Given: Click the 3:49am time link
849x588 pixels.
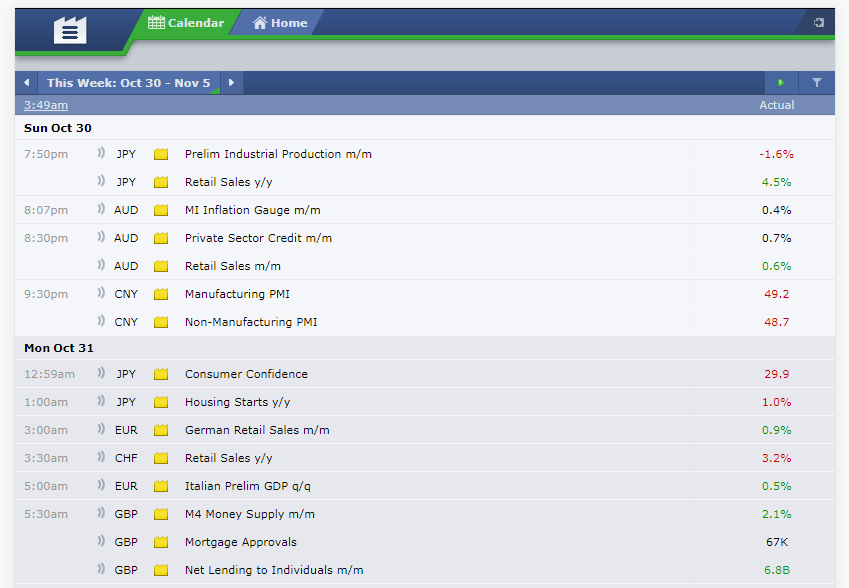Looking at the screenshot, I should pos(46,105).
